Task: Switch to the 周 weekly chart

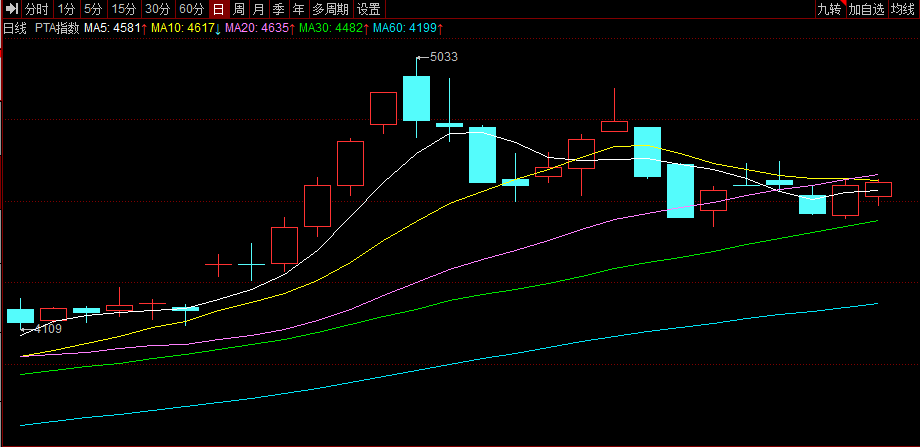Action: (x=239, y=9)
